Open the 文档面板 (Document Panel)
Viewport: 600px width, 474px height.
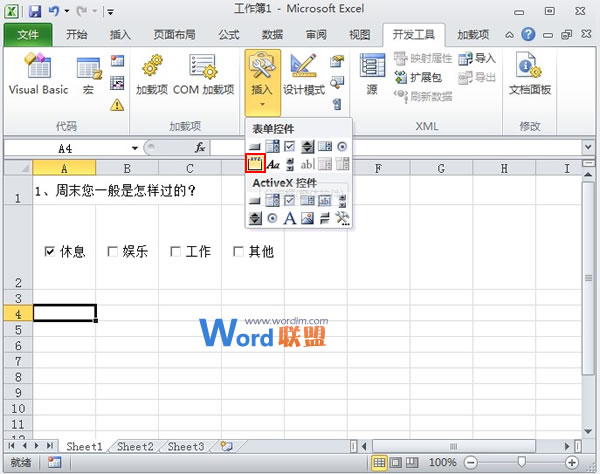coord(530,76)
